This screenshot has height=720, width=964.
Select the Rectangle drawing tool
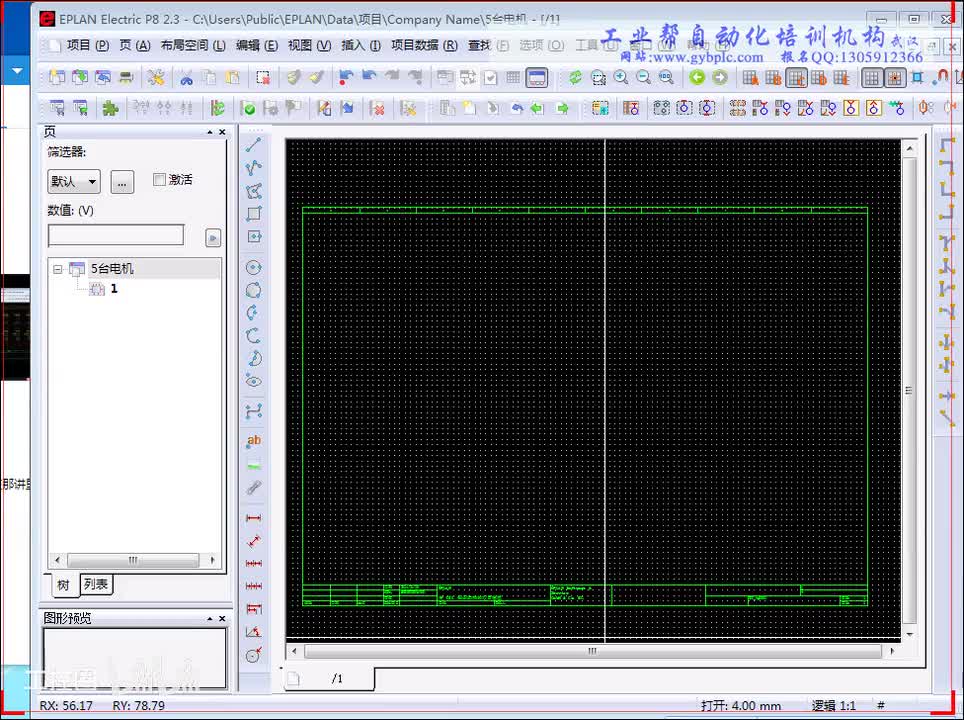pyautogui.click(x=253, y=214)
